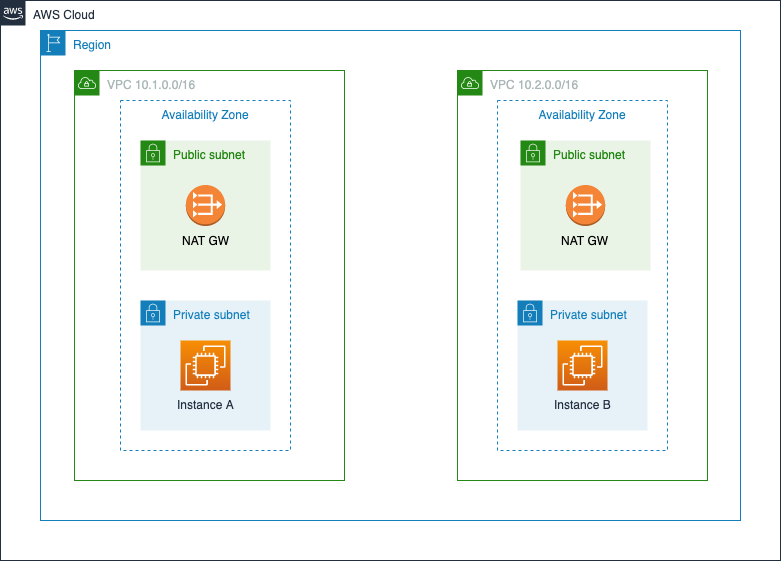Click Availability Zone label in left VPC
781x561 pixels.
(x=205, y=115)
